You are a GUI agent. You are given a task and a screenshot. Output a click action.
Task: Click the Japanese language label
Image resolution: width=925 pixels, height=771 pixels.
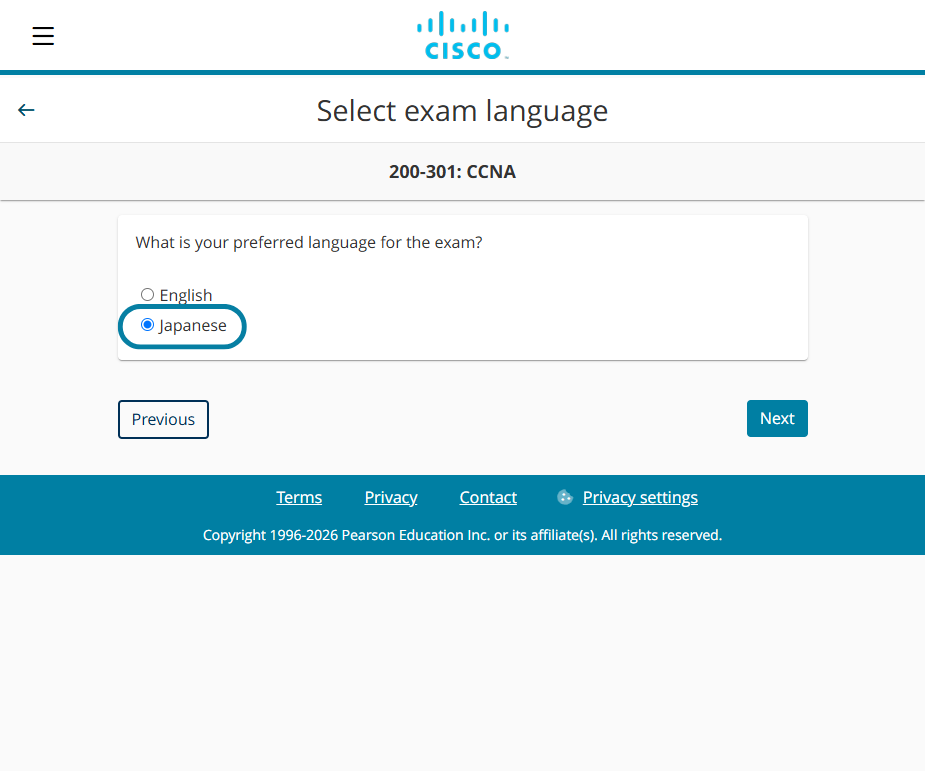192,326
